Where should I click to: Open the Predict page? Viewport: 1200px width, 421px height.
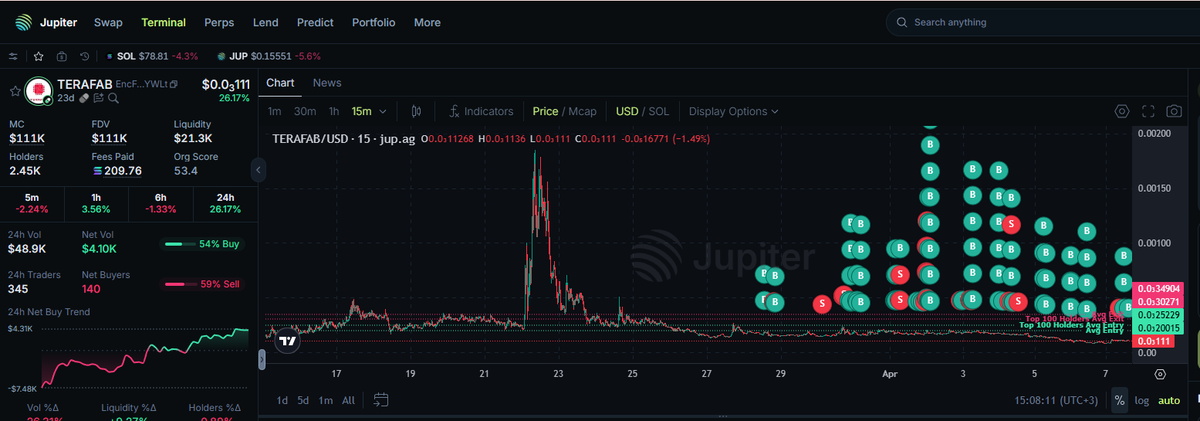pos(315,22)
